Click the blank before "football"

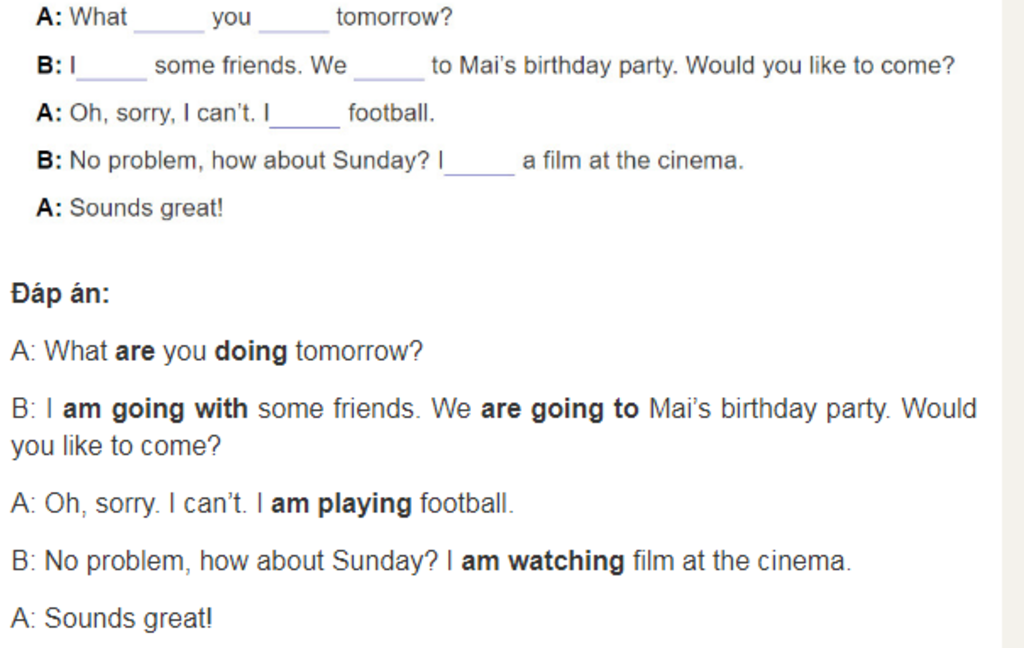tap(305, 118)
